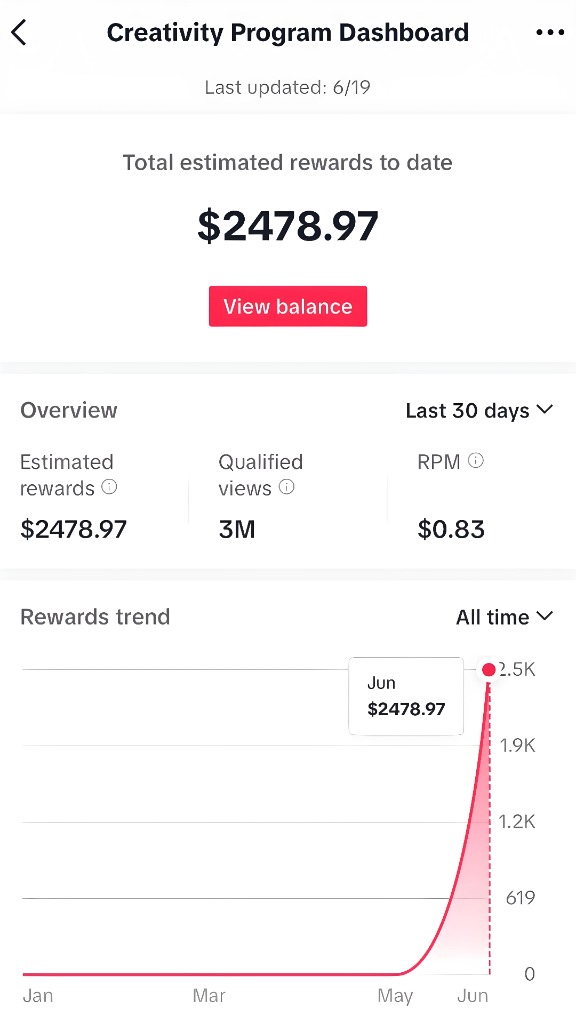The image size is (576, 1024).
Task: Click the View balance button
Action: click(288, 306)
